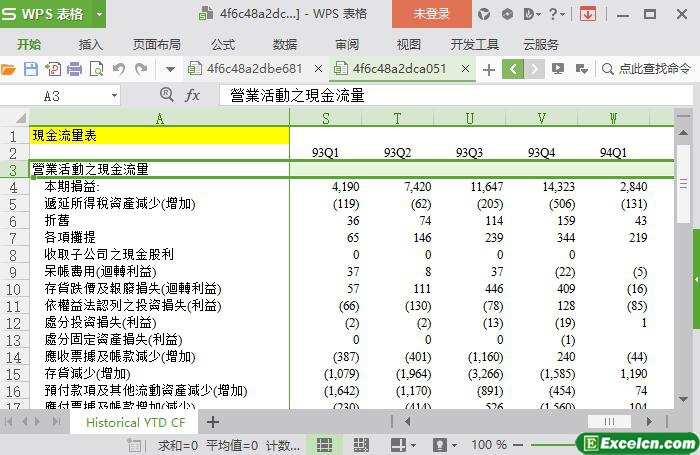Open the help question mark menu
Image resolution: width=700 pixels, height=455 pixels.
tap(556, 14)
